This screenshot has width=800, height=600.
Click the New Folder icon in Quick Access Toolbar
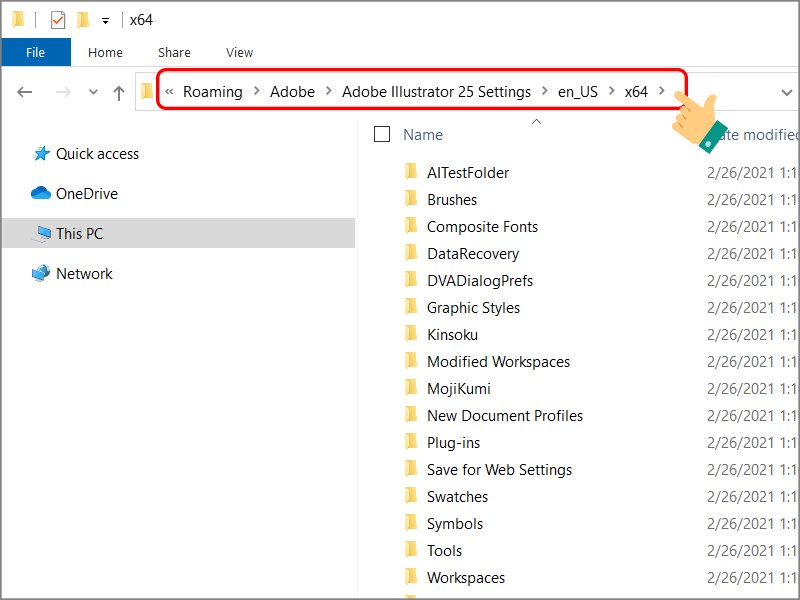point(85,18)
